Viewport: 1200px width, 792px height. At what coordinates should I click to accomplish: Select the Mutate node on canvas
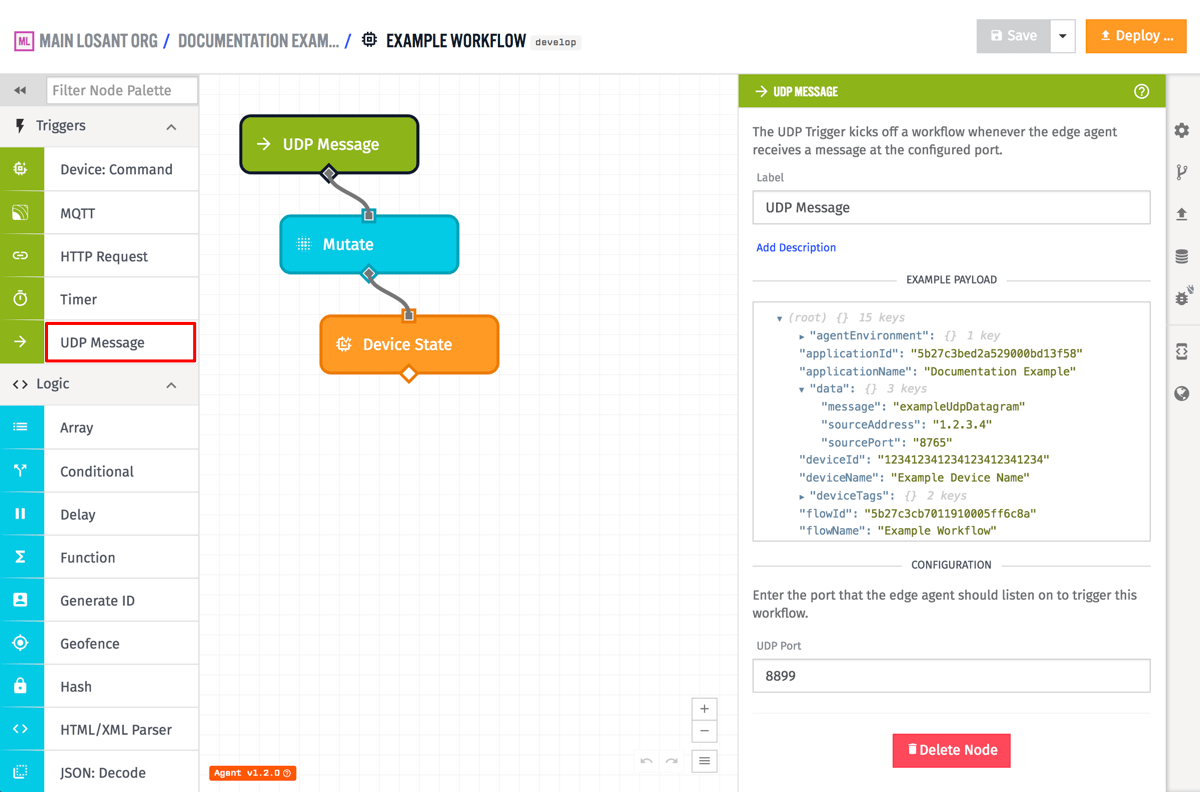tap(369, 244)
